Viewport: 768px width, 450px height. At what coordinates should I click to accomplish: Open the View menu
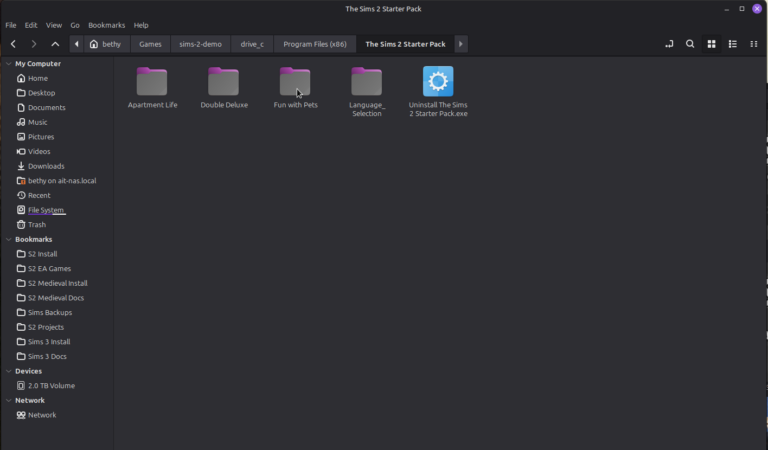coord(54,25)
